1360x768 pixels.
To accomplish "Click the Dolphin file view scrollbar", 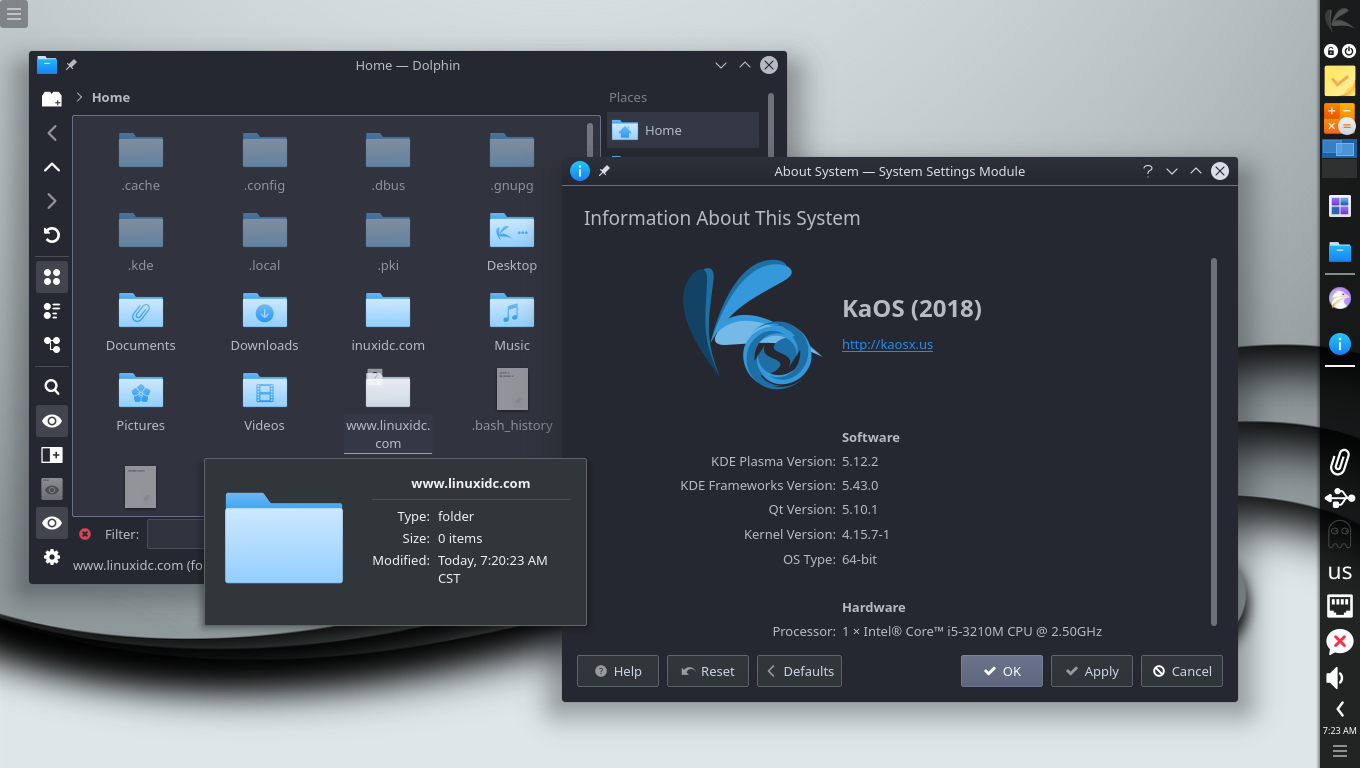I will pyautogui.click(x=590, y=140).
